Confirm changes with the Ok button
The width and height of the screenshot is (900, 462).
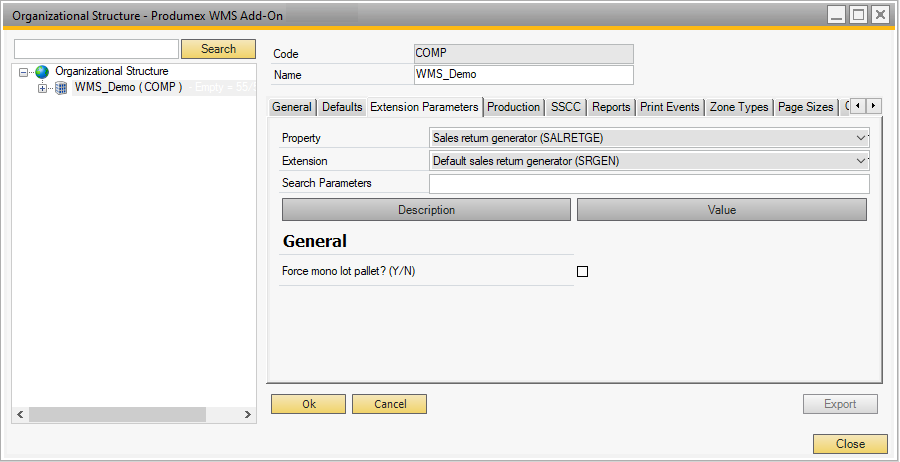click(x=308, y=404)
